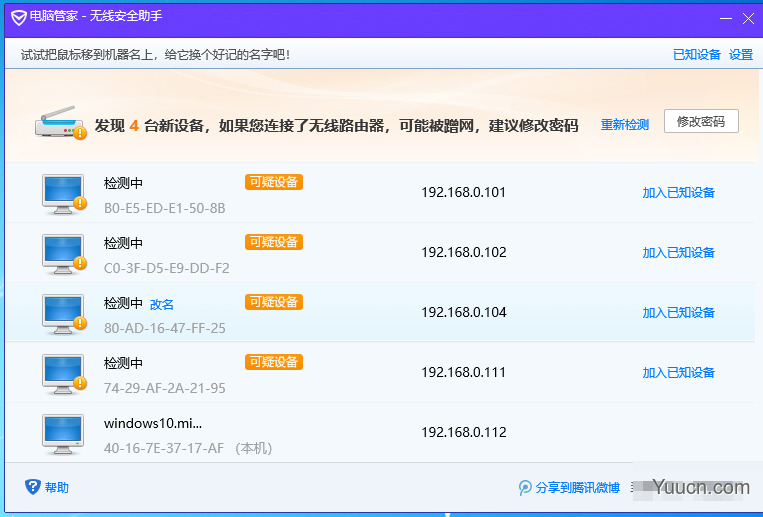
Task: Click 可疑设备 badge for B0-E5-ED-E1-50-8B
Action: (273, 182)
